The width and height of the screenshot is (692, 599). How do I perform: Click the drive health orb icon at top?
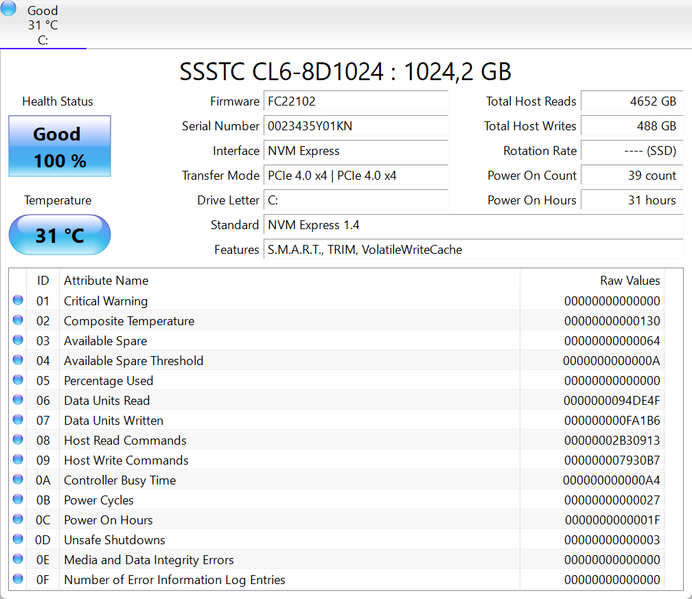tap(9, 9)
